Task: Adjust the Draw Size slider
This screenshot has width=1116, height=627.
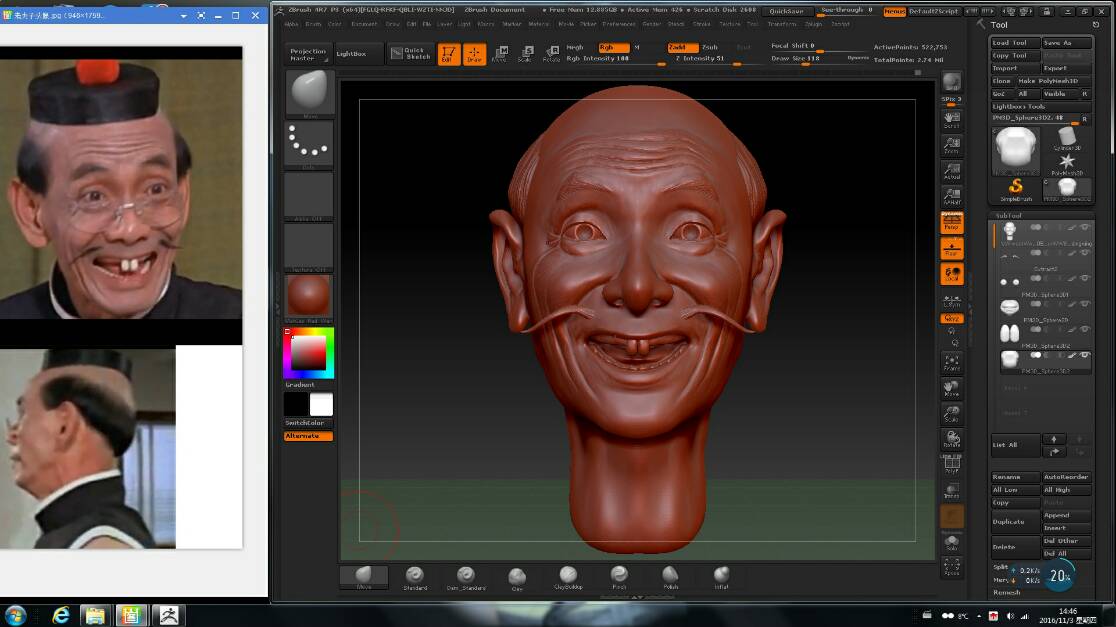Action: [x=818, y=59]
